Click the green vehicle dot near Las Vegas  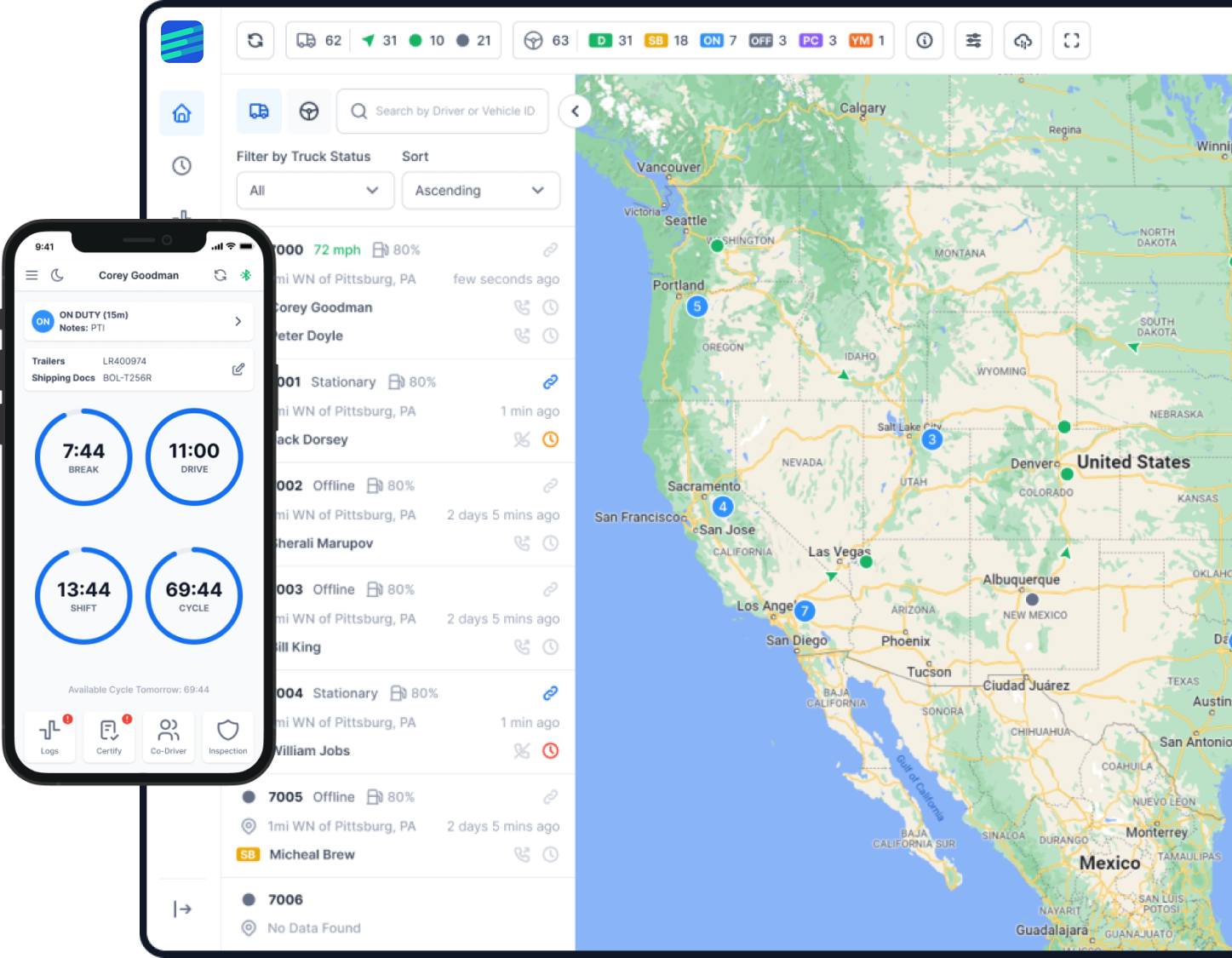click(866, 562)
